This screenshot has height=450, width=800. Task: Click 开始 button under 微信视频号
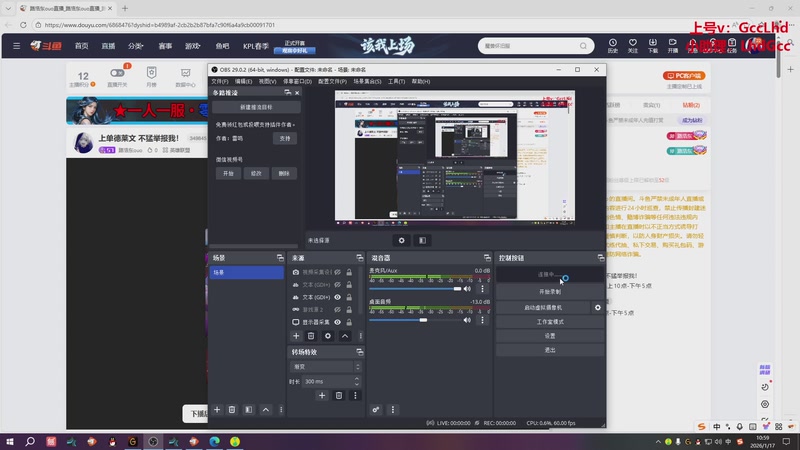228,173
